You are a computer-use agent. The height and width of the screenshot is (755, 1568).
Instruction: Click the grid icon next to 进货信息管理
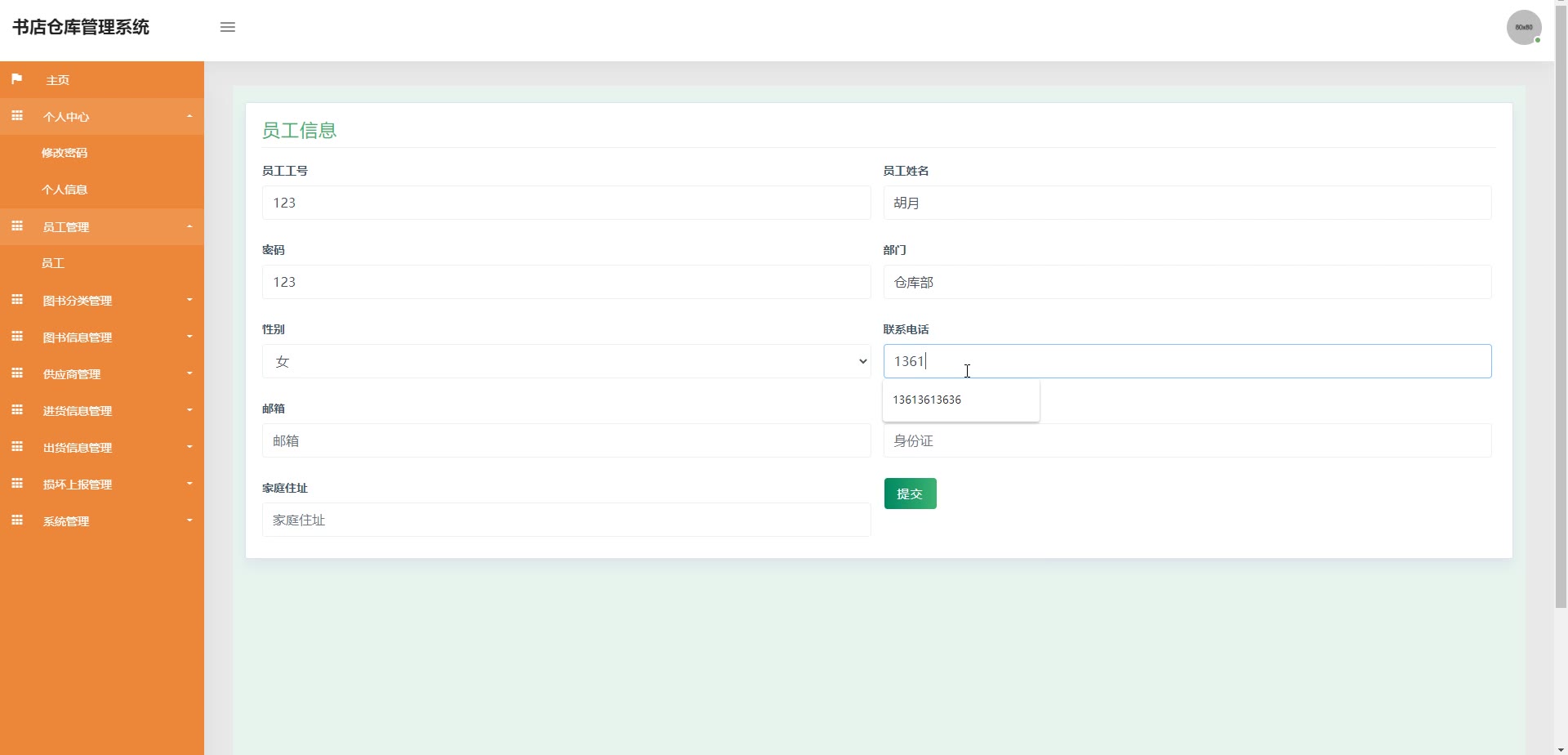click(x=17, y=409)
